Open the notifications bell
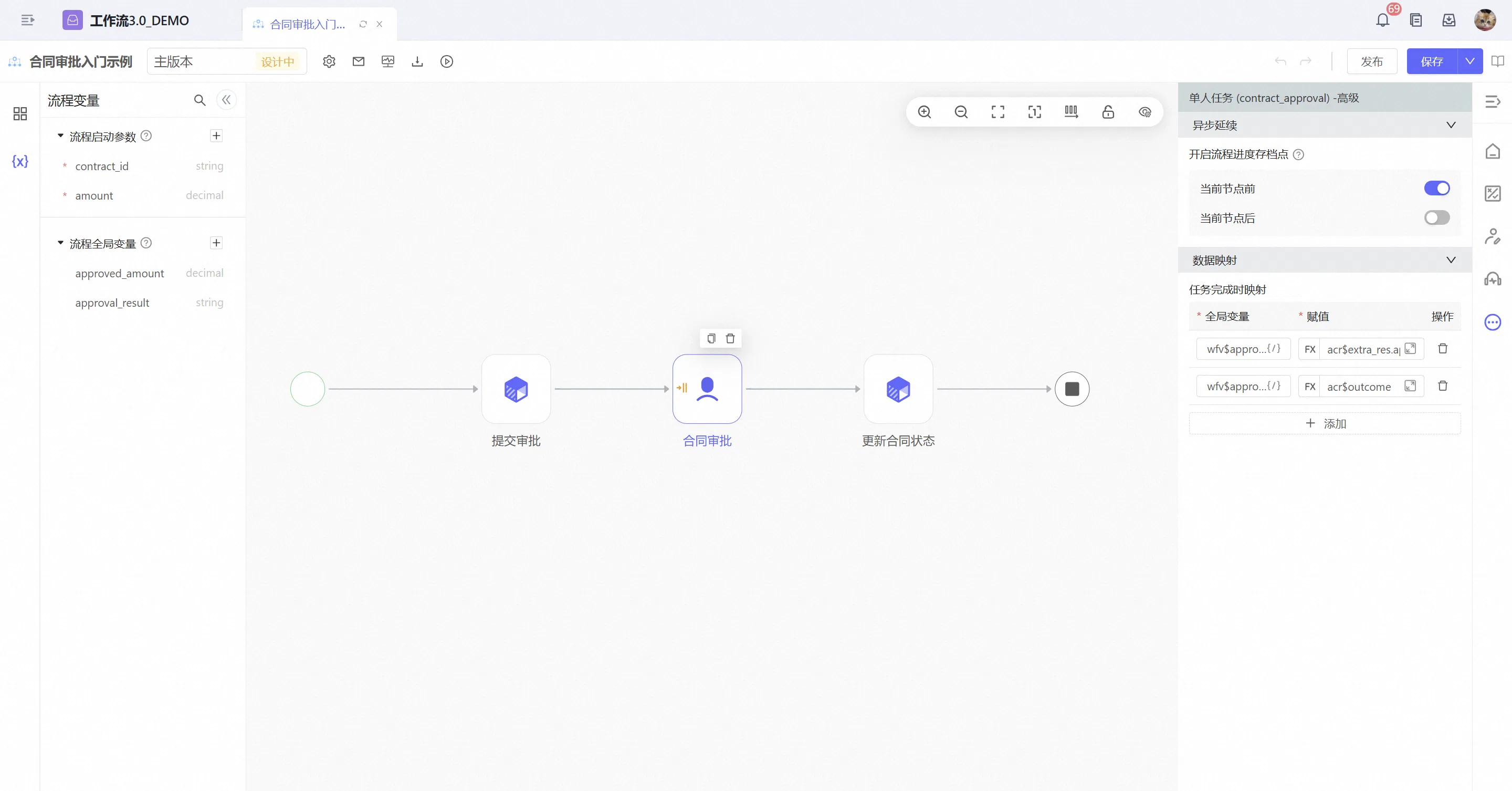This screenshot has width=1512, height=791. [x=1383, y=20]
